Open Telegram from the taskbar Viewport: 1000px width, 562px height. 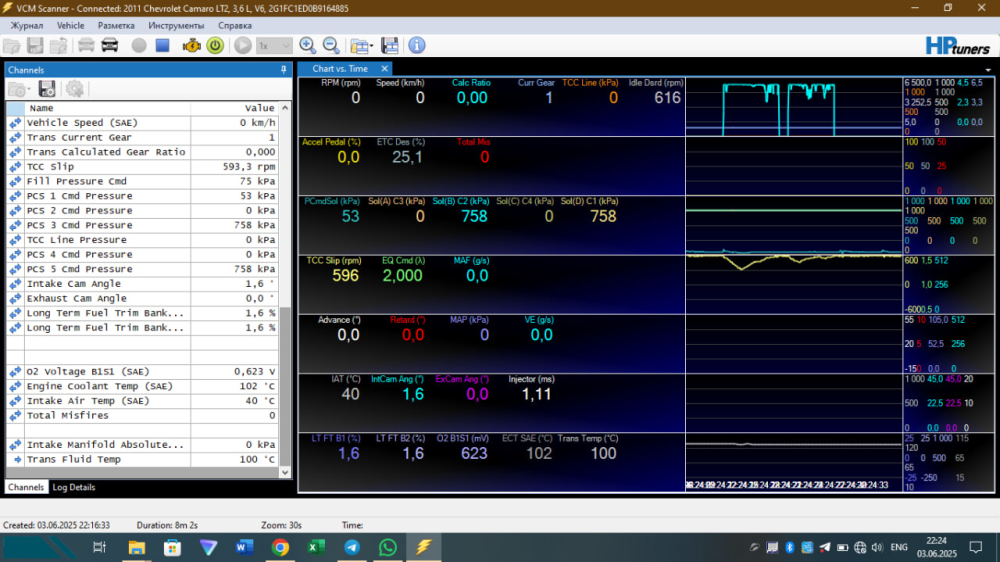click(352, 547)
